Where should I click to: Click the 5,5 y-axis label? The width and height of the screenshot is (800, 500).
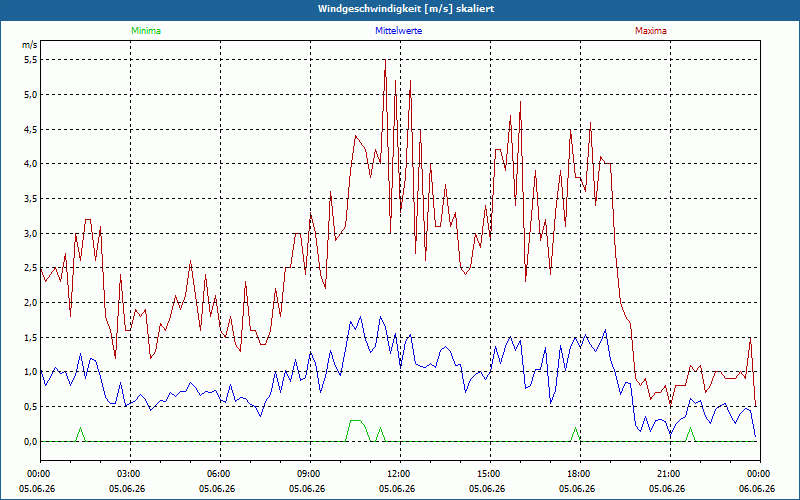coord(31,60)
